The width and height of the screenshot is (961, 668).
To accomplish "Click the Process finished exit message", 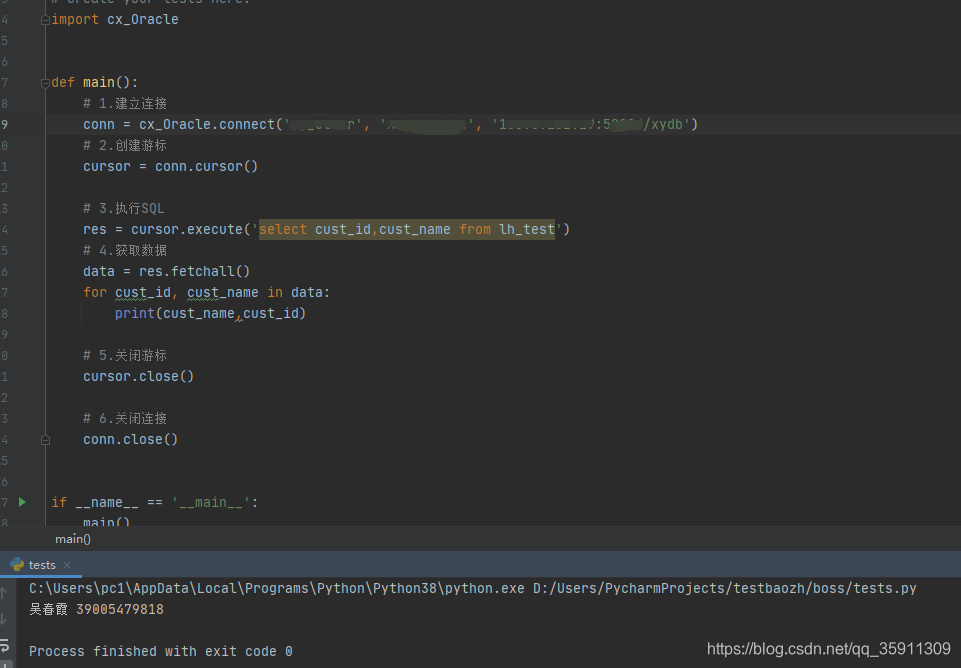I will click(160, 651).
